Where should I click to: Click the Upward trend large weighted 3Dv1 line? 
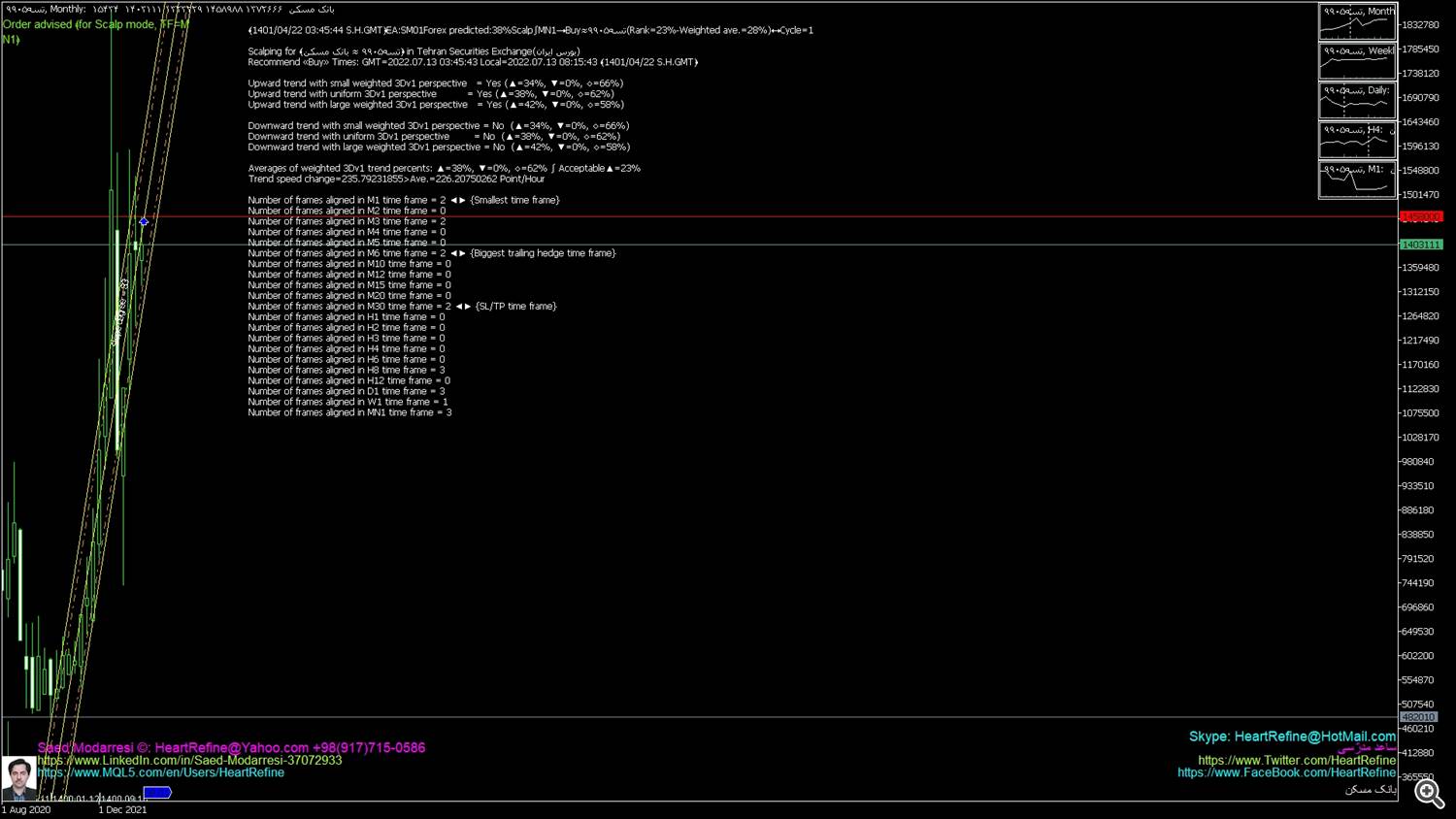tap(436, 105)
